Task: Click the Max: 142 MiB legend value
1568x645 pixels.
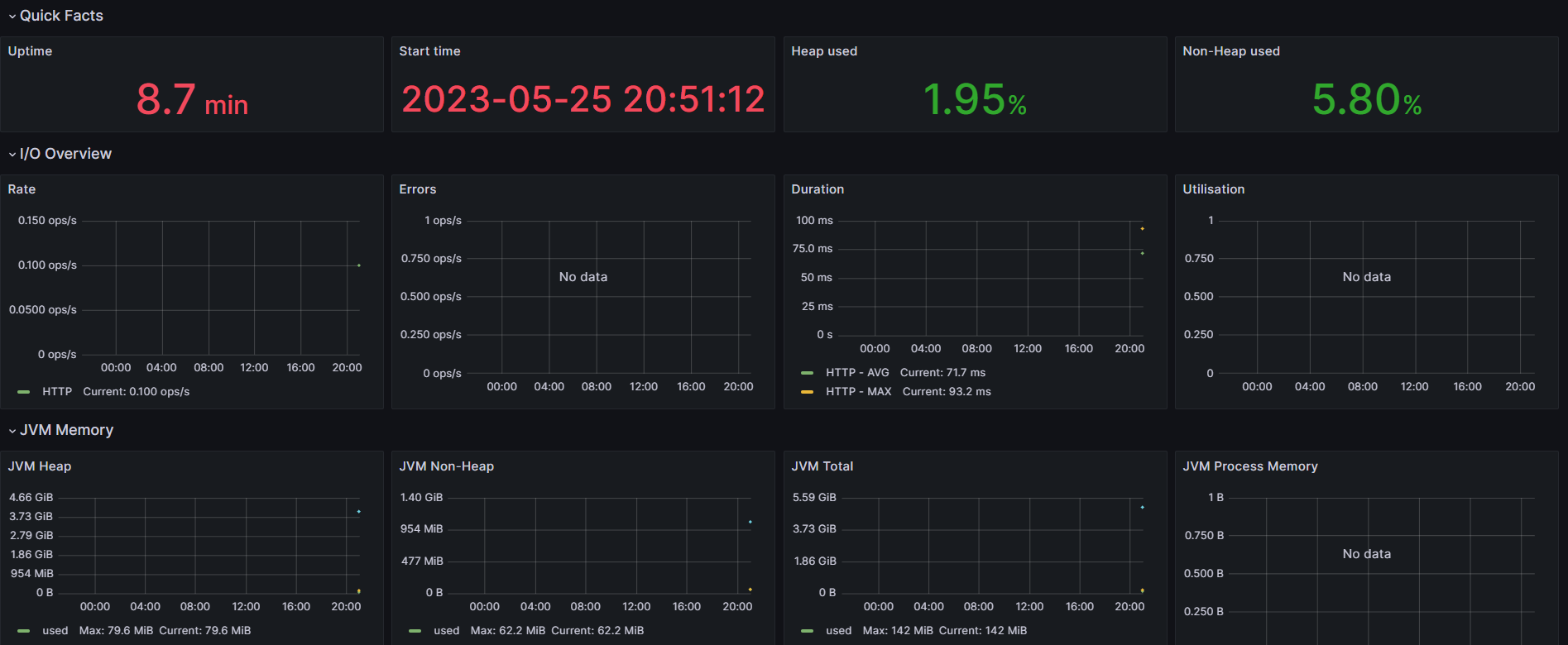Action: (898, 631)
